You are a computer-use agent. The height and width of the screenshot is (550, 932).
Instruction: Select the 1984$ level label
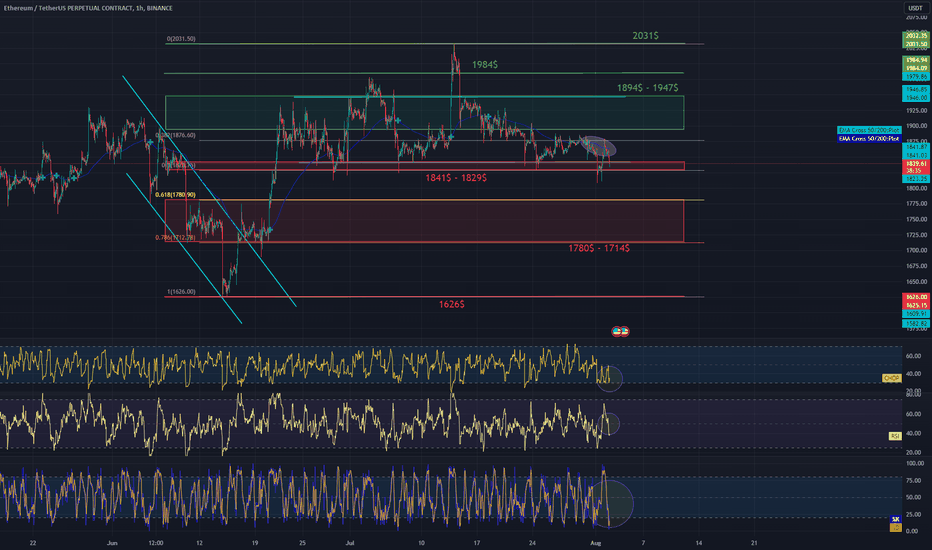tap(484, 64)
